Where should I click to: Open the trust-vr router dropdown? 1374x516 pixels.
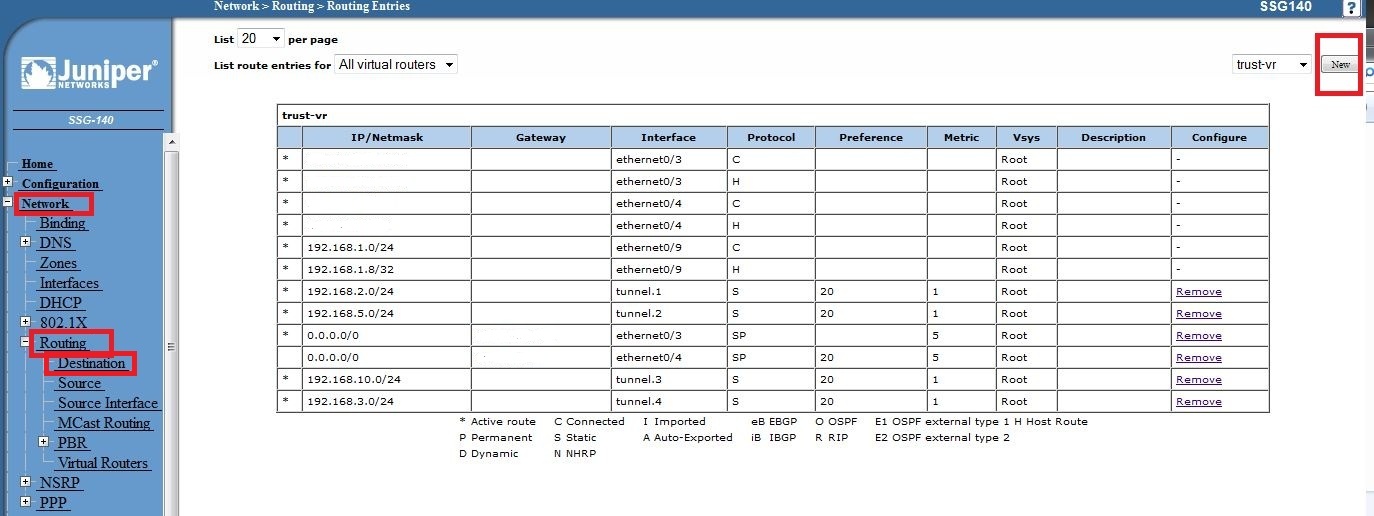coord(1271,65)
